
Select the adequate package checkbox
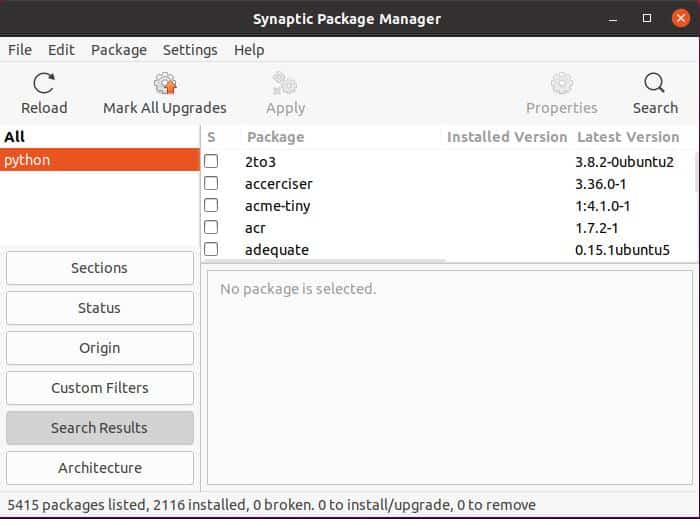point(211,249)
